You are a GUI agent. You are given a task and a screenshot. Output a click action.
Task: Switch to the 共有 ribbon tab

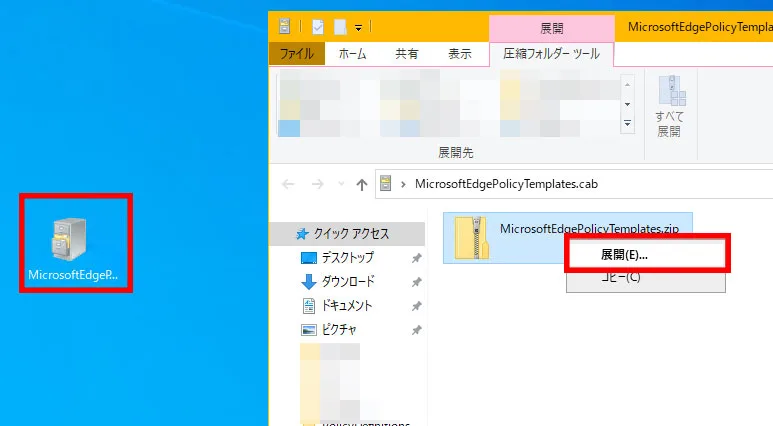coord(407,54)
